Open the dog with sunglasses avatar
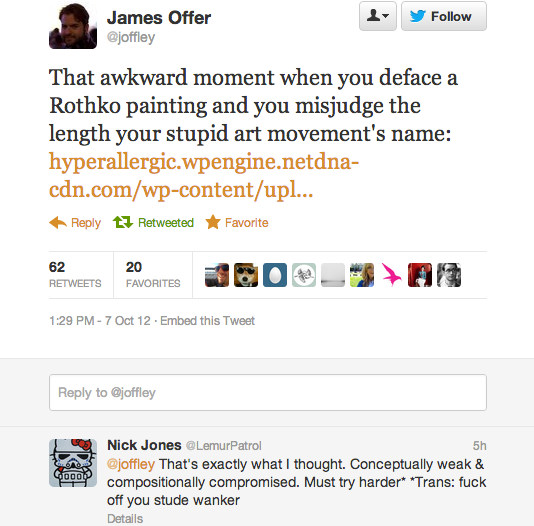This screenshot has height=526, width=534. 246,275
